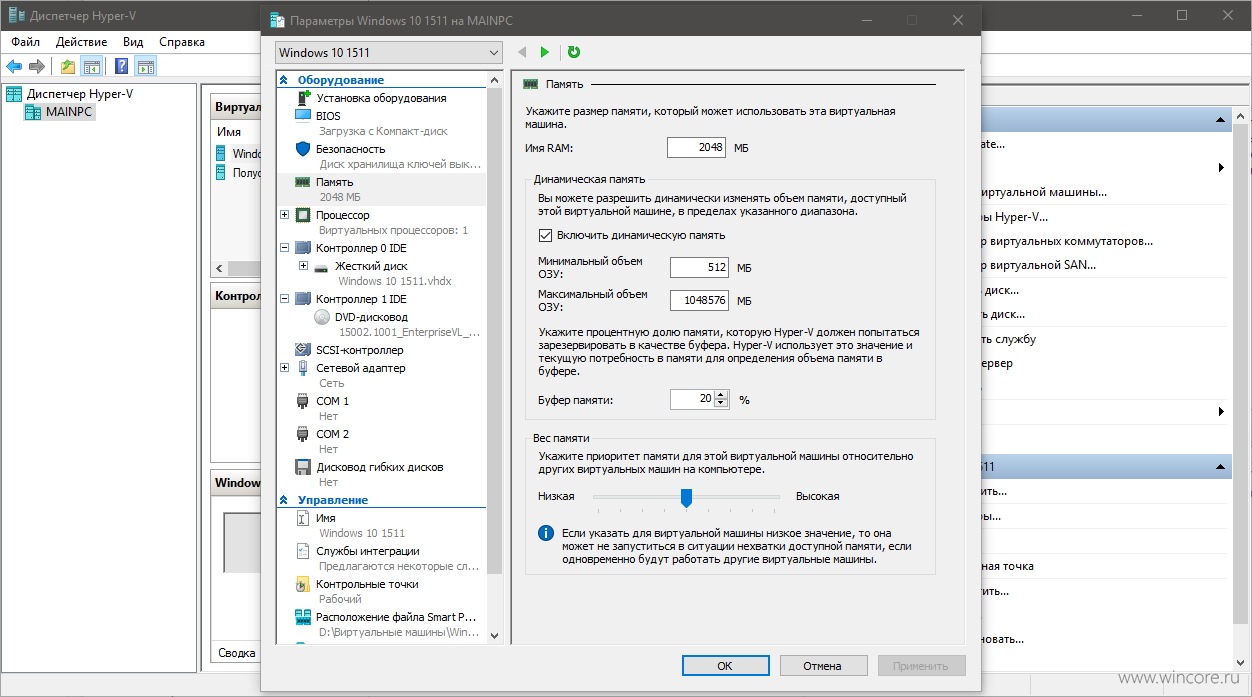The width and height of the screenshot is (1252, 697).
Task: Click the green next arrow in settings dialog
Action: pos(544,52)
